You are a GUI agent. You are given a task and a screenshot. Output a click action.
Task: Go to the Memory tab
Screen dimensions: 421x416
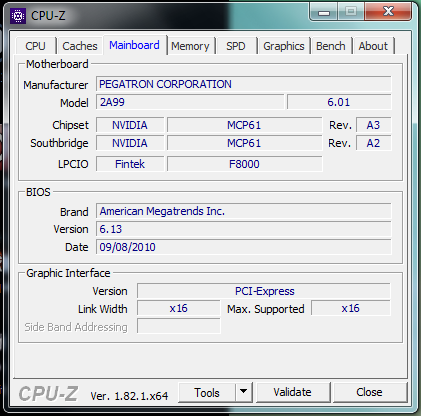pyautogui.click(x=190, y=46)
